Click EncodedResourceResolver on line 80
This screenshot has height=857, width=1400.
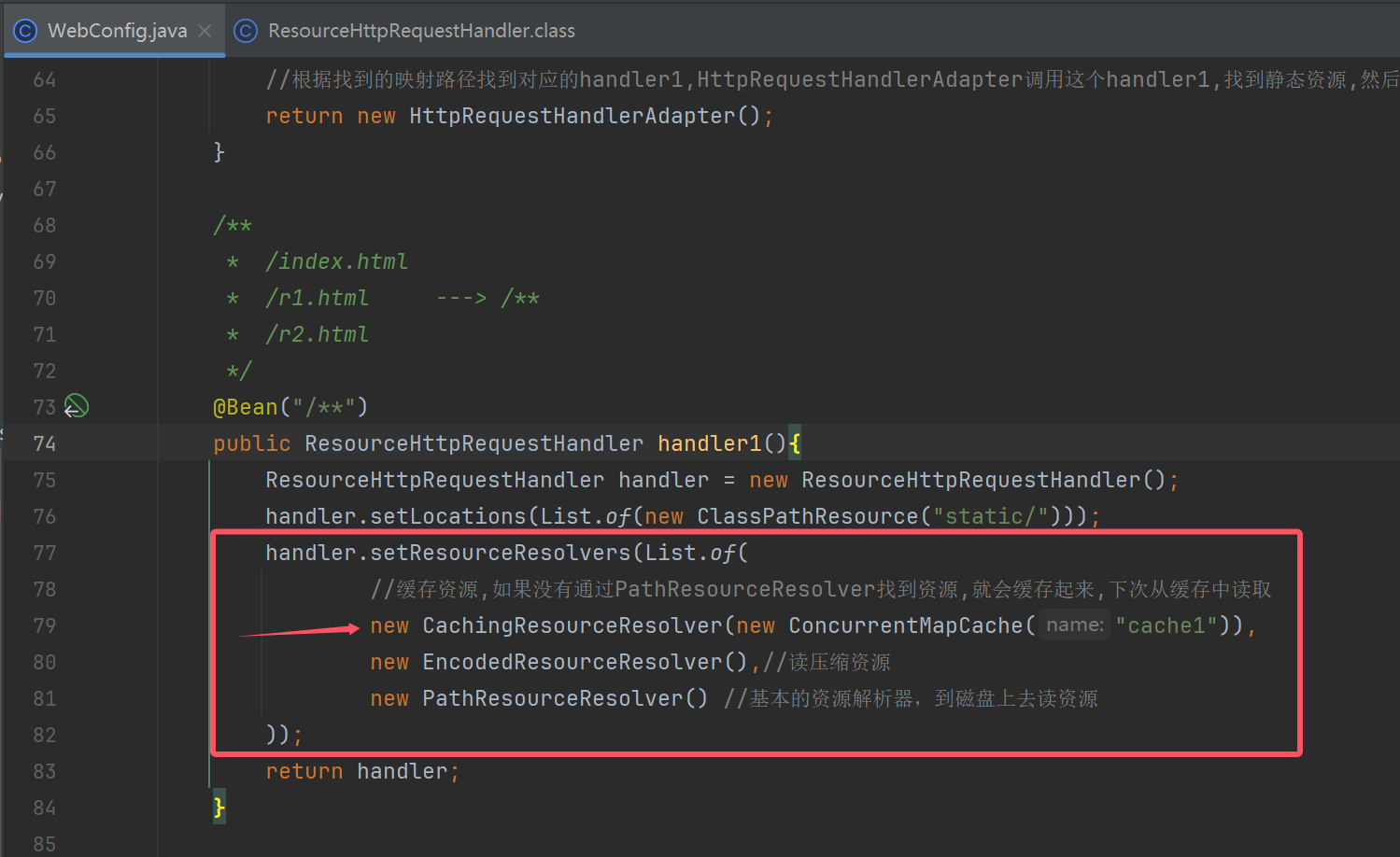pyautogui.click(x=573, y=662)
